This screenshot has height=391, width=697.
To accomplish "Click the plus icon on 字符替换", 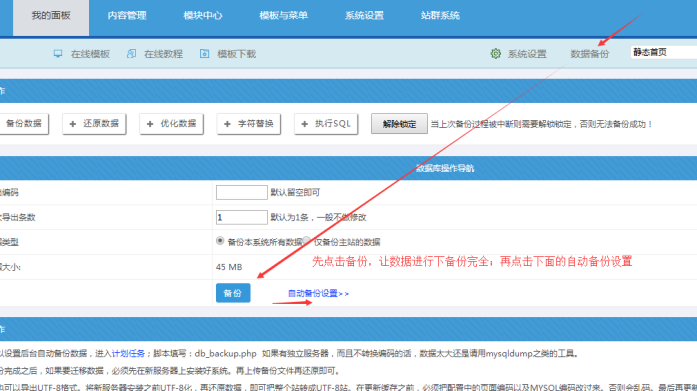I will click(x=227, y=124).
